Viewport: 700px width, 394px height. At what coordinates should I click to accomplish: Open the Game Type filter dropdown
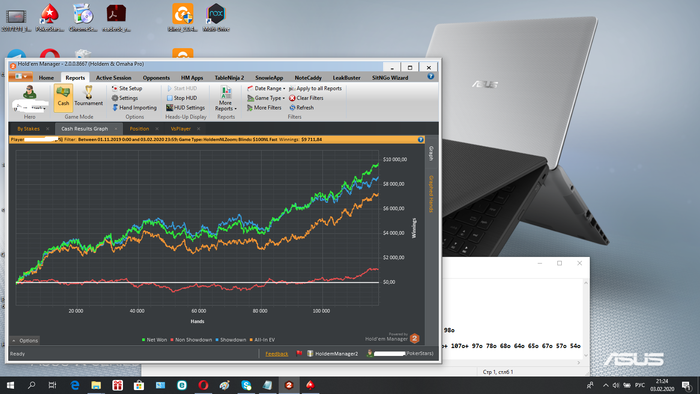tap(266, 98)
